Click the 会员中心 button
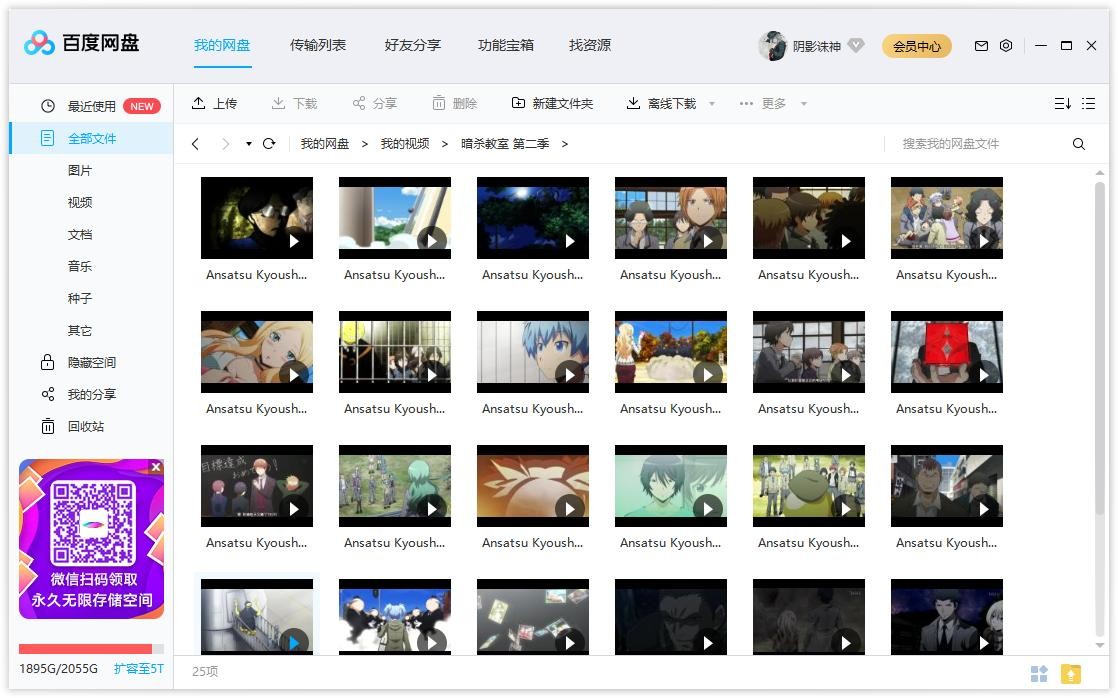 tap(916, 46)
